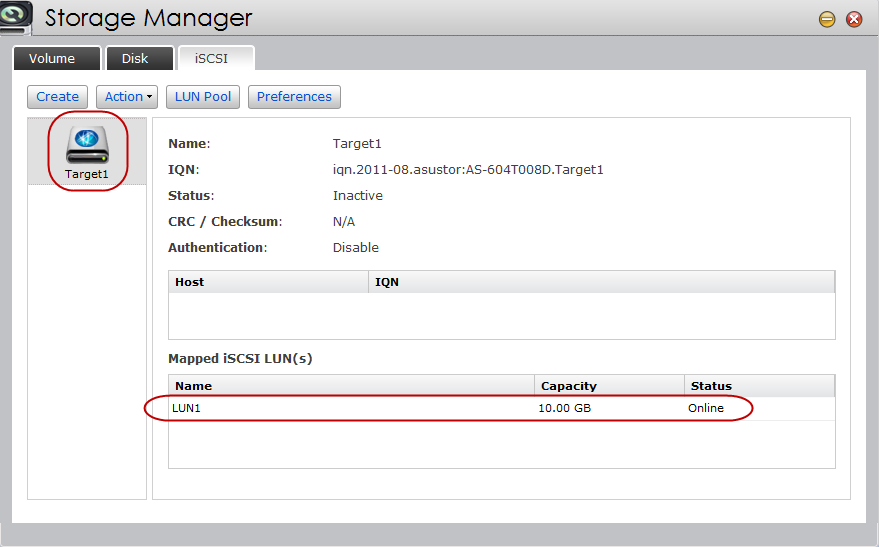Click the iqn.2011-08.asustor IQN value
Screen dimensions: 879x547
[468, 170]
